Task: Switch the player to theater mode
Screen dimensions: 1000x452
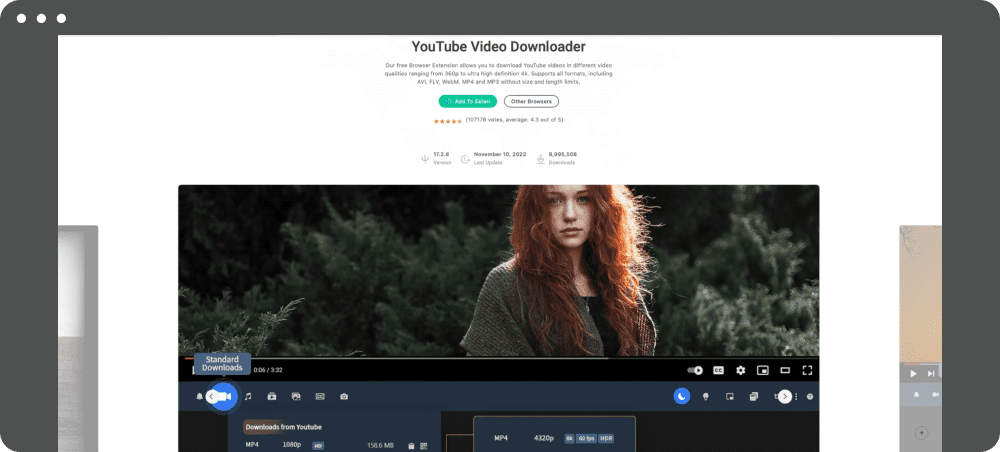Action: coord(785,370)
